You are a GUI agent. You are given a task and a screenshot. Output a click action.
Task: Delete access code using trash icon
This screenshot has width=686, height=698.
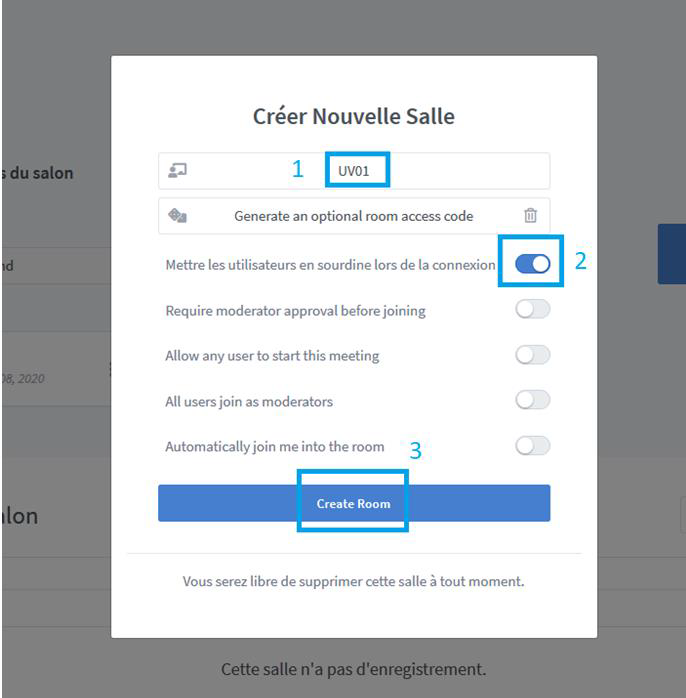[530, 215]
